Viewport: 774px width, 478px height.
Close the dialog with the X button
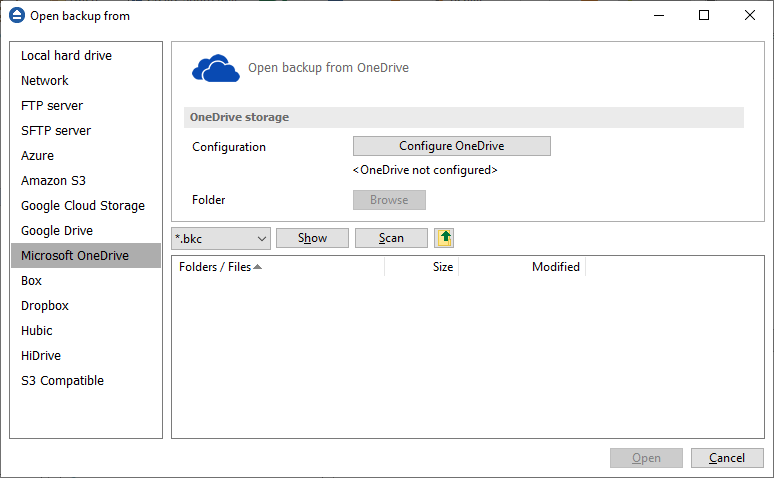(750, 15)
